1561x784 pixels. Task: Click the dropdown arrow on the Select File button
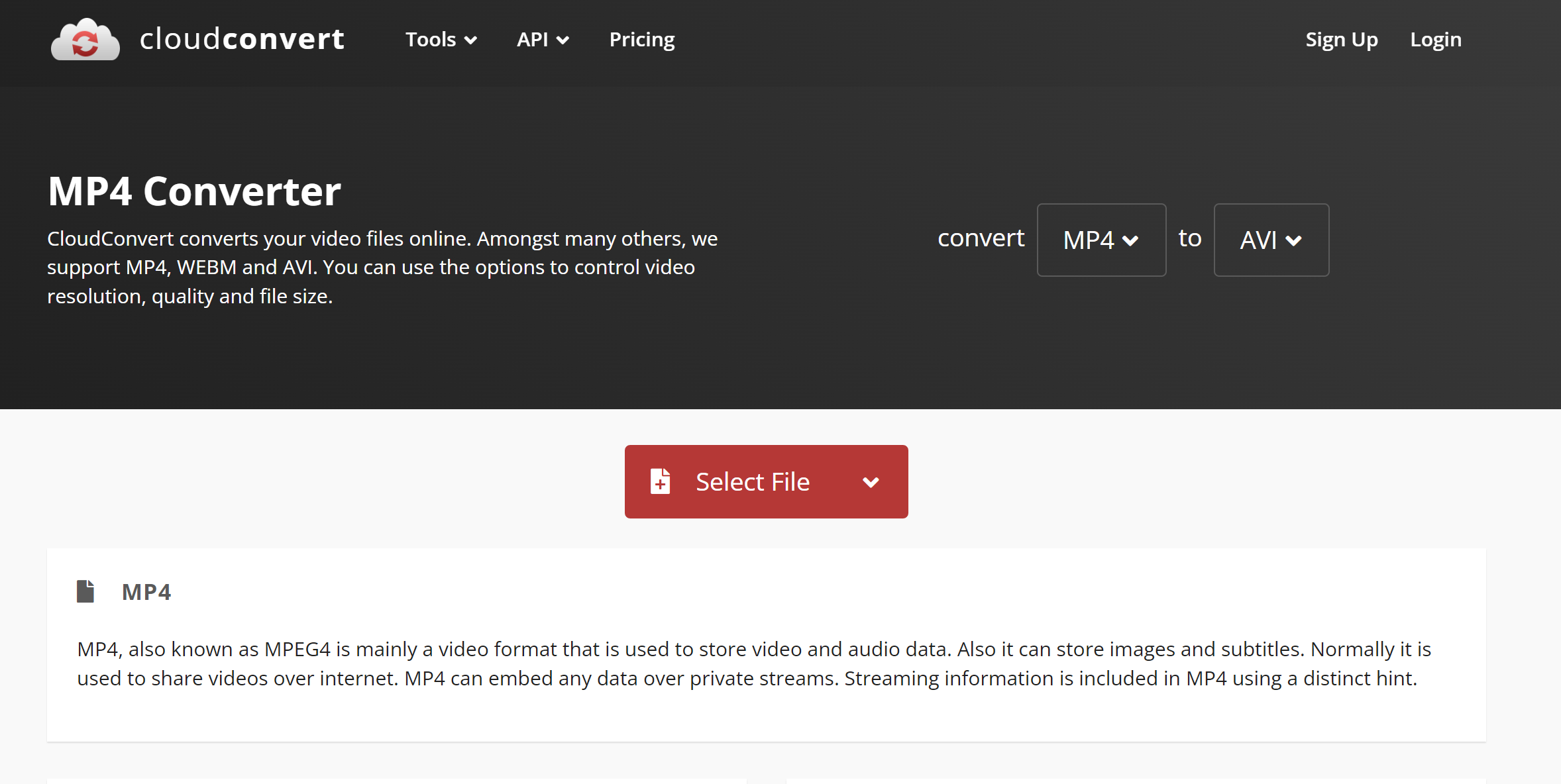tap(871, 481)
